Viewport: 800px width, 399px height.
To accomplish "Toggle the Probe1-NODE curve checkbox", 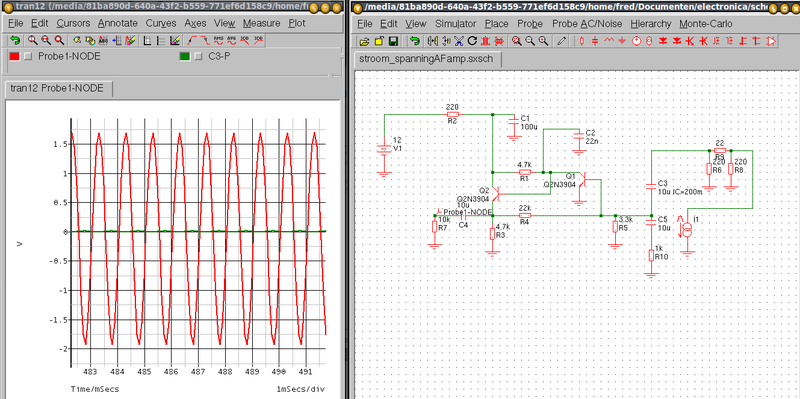I will click(28, 57).
